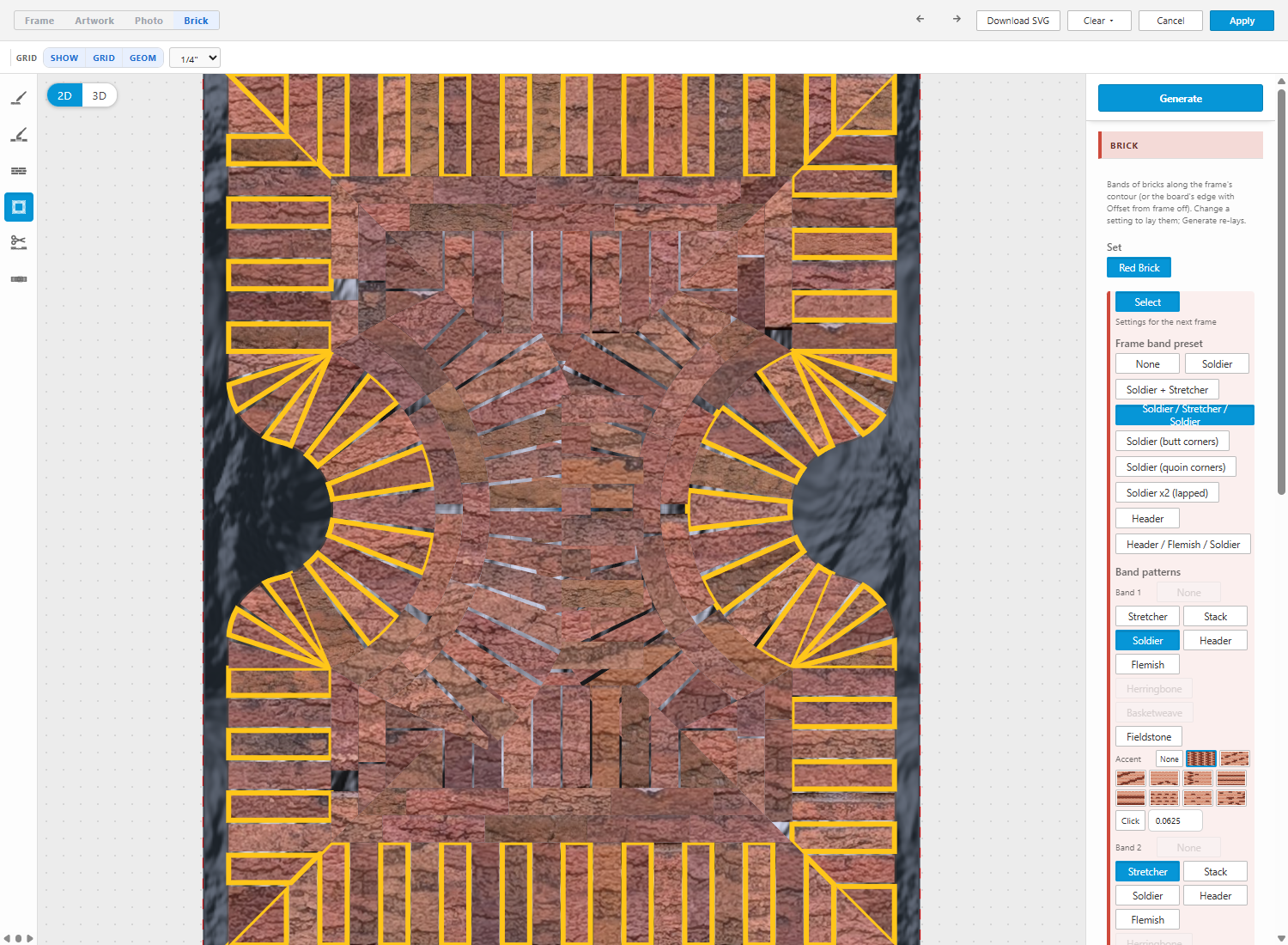Open the 1/4" grid size dropdown
1288x945 pixels.
click(195, 58)
